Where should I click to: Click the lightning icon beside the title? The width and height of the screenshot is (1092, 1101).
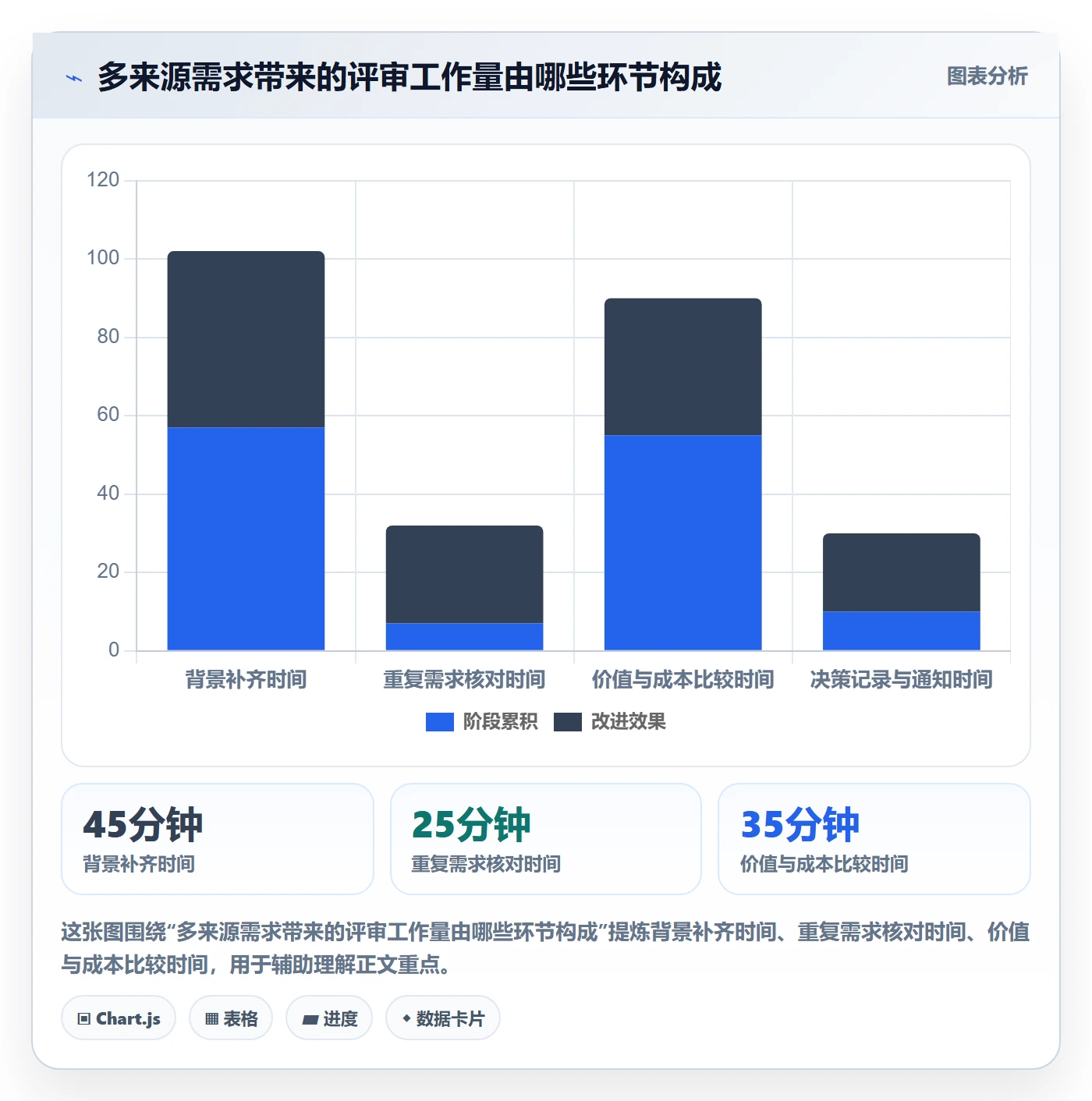pyautogui.click(x=74, y=78)
